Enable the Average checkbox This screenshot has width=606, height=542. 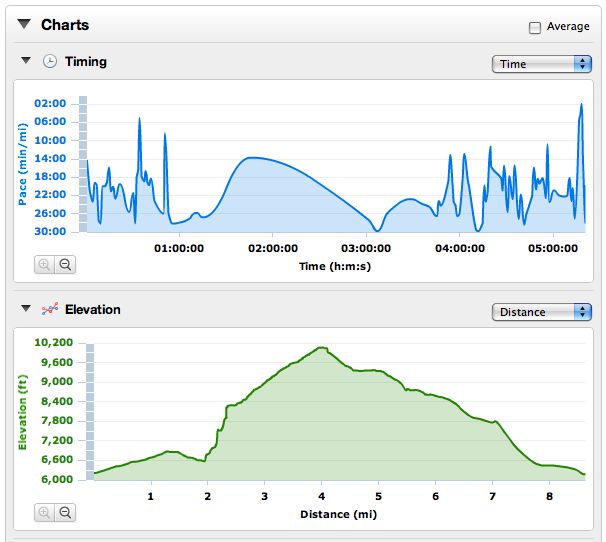pyautogui.click(x=535, y=28)
